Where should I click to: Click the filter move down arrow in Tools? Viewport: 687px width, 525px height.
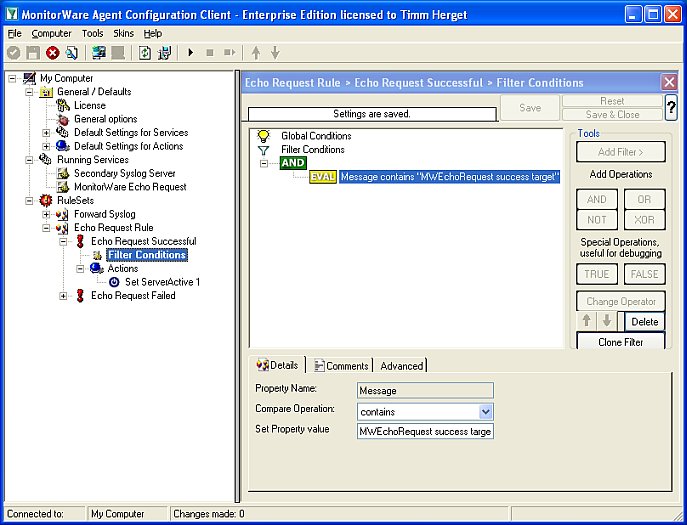pos(607,321)
